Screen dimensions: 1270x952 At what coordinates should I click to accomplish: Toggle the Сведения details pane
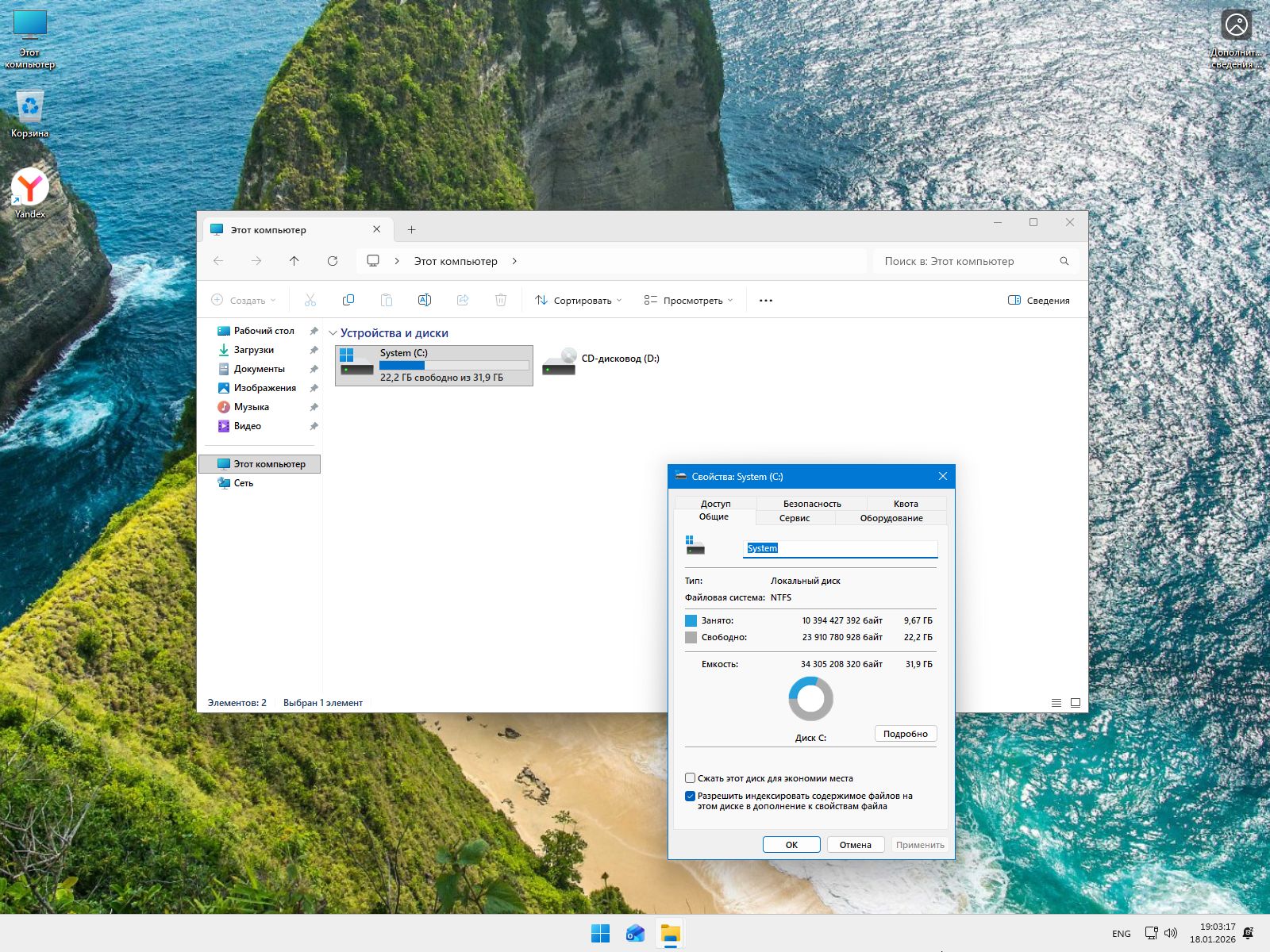(1038, 301)
